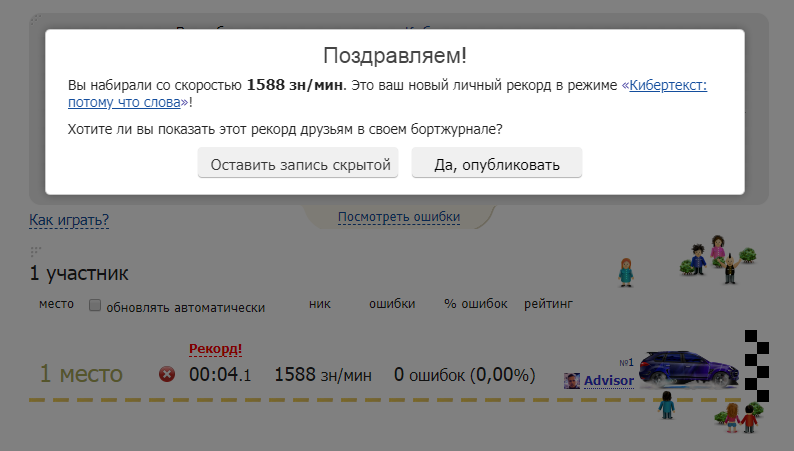This screenshot has height=451, width=794.
Task: Click the '1 место' position label
Action: [x=81, y=374]
